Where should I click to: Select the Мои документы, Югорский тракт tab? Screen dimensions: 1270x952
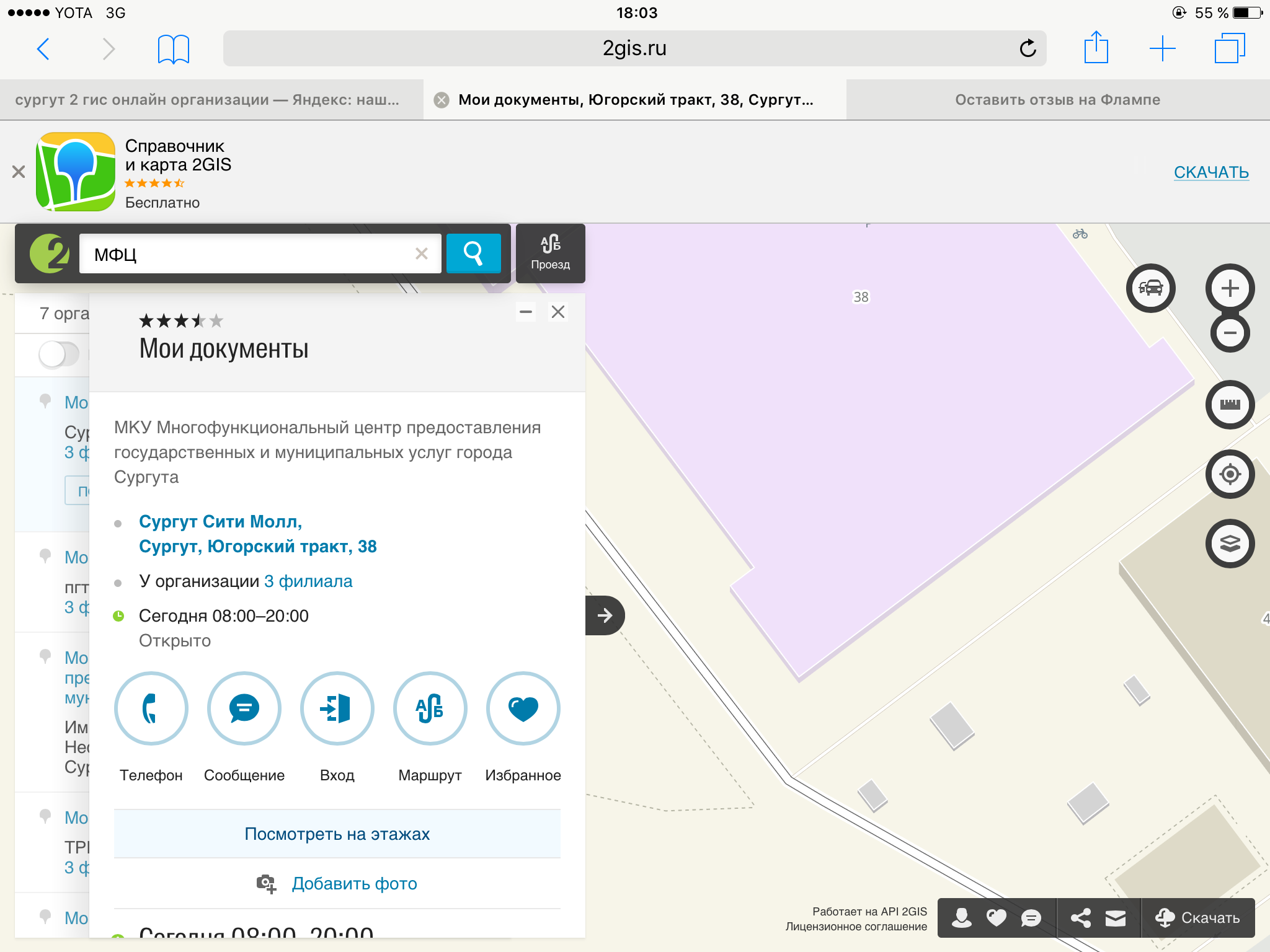pos(636,100)
